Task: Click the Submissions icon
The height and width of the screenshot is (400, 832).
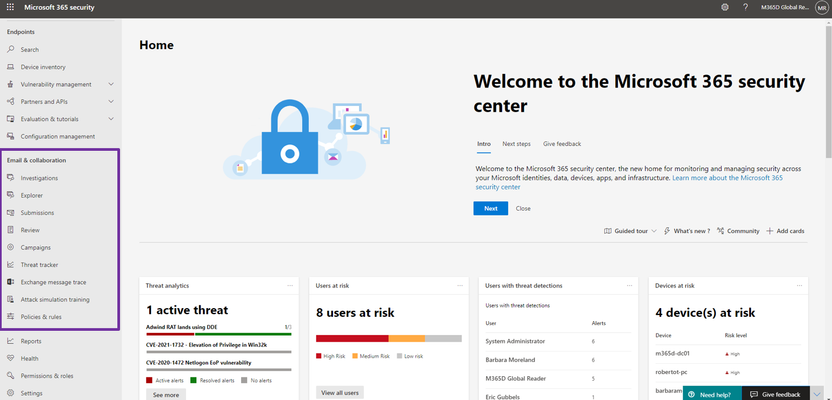Action: tap(11, 213)
